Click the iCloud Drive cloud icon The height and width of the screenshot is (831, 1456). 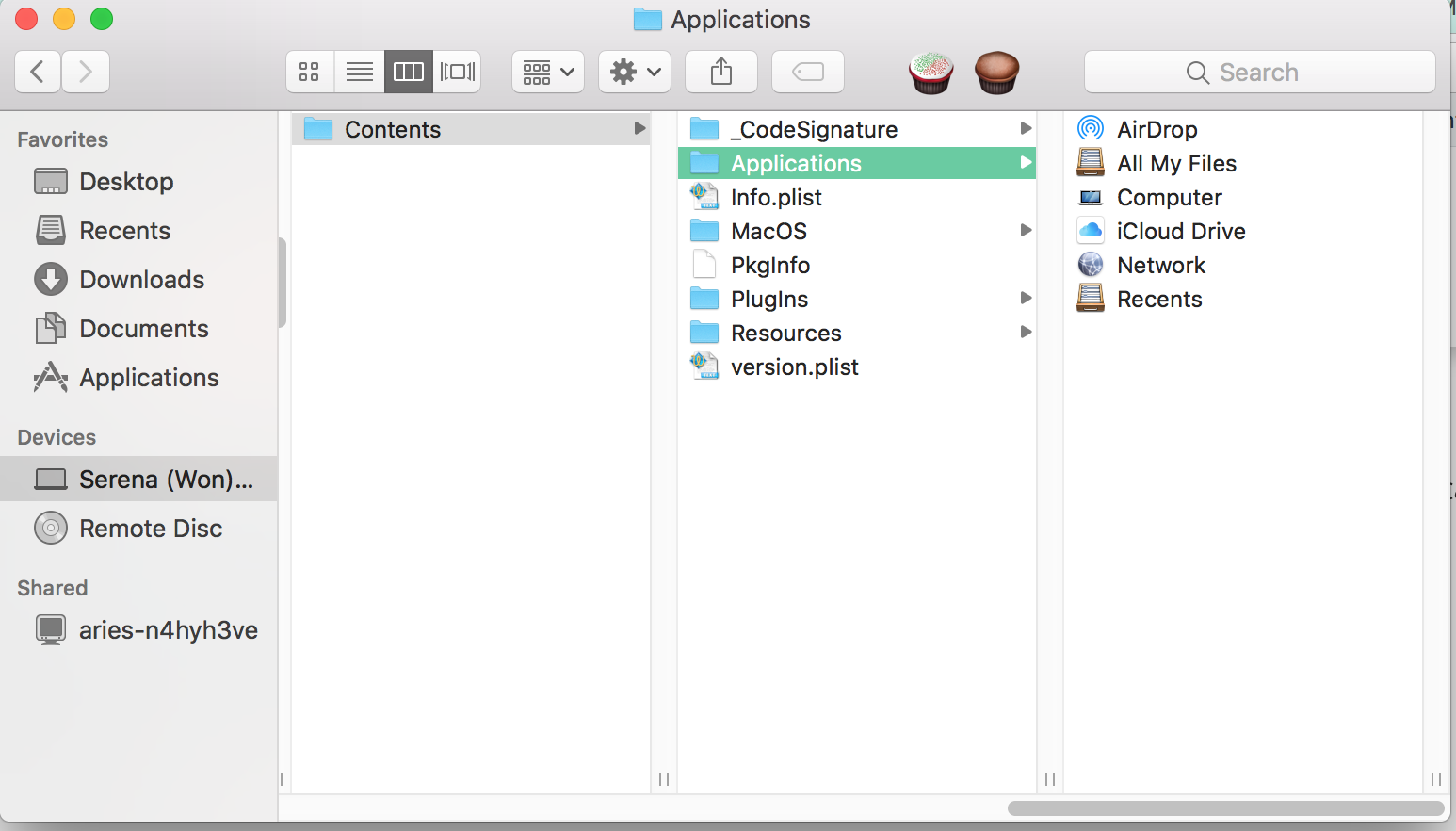tap(1091, 230)
